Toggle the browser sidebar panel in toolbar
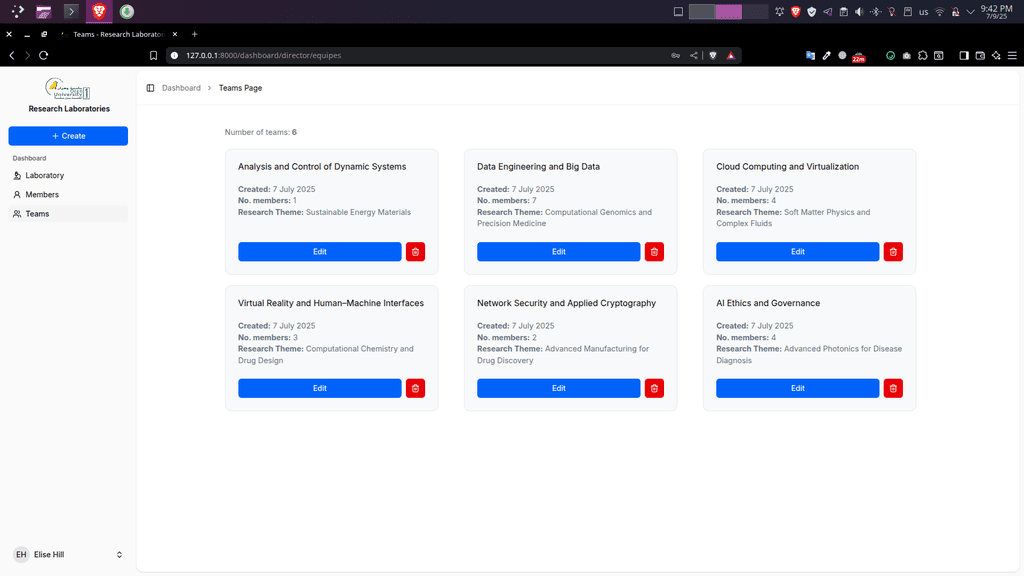The height and width of the screenshot is (576, 1024). tap(964, 55)
